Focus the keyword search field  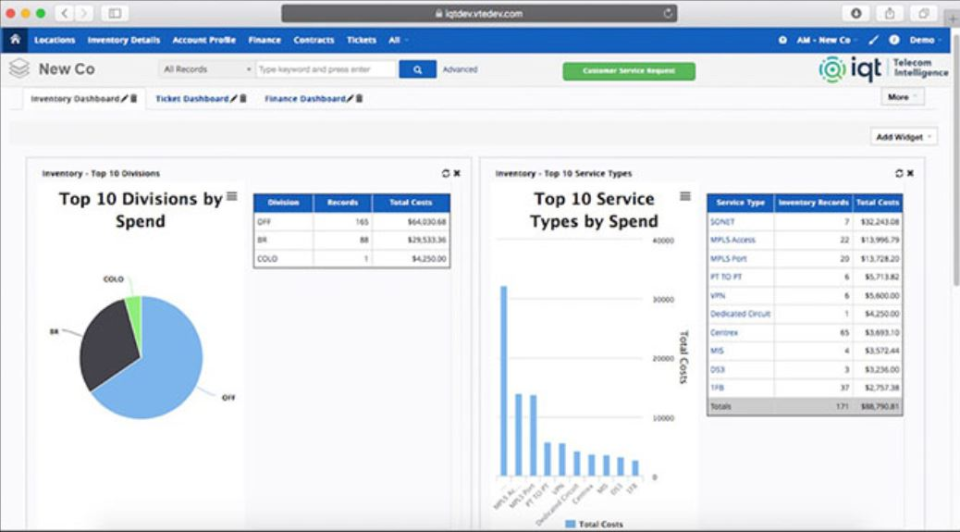pyautogui.click(x=326, y=69)
